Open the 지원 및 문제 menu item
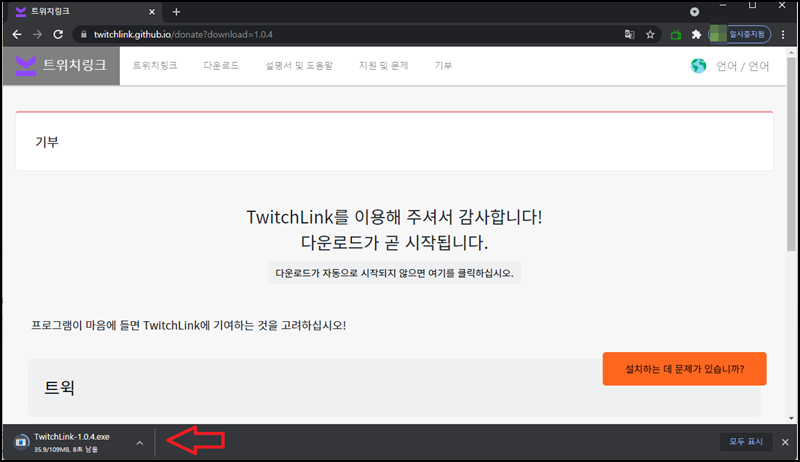The width and height of the screenshot is (800, 462). click(x=384, y=65)
